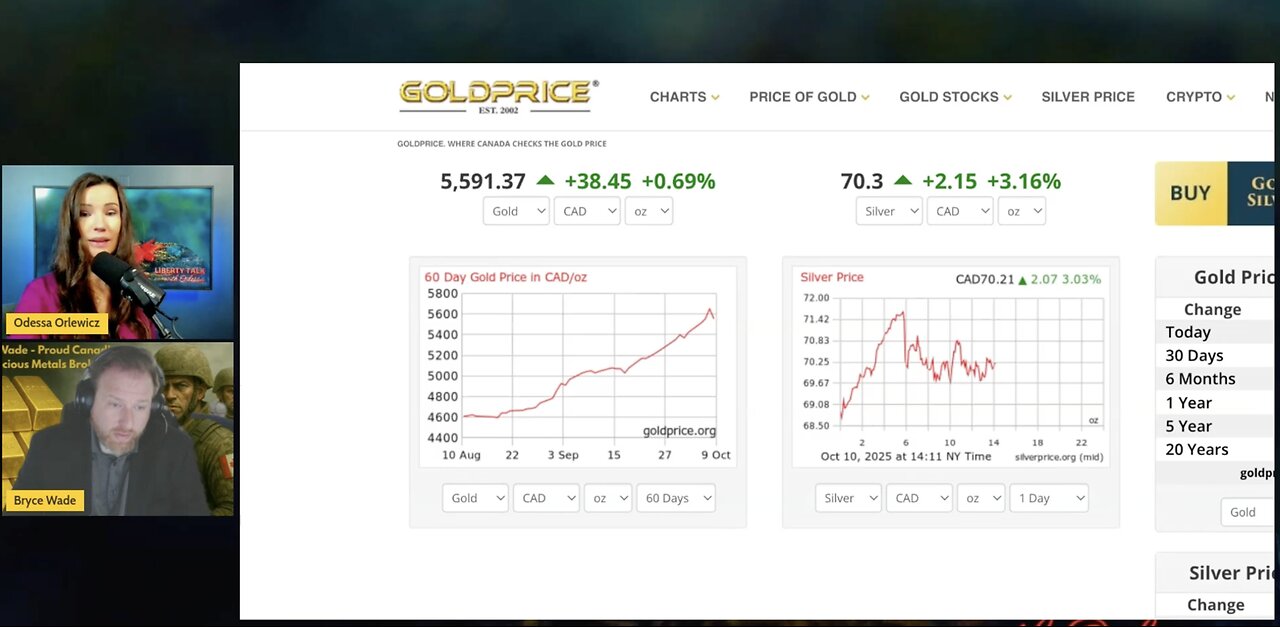
Task: Open the Gold metal dropdown under 5,591.37
Action: click(x=516, y=211)
